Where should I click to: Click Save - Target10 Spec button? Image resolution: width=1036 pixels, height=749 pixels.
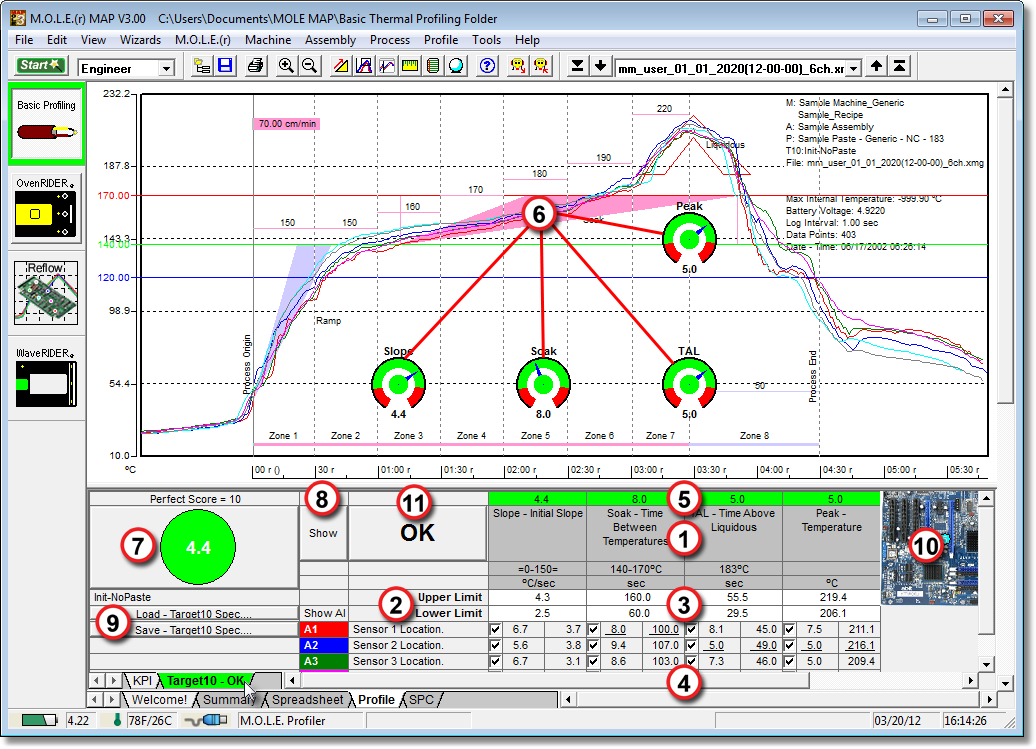pyautogui.click(x=194, y=629)
